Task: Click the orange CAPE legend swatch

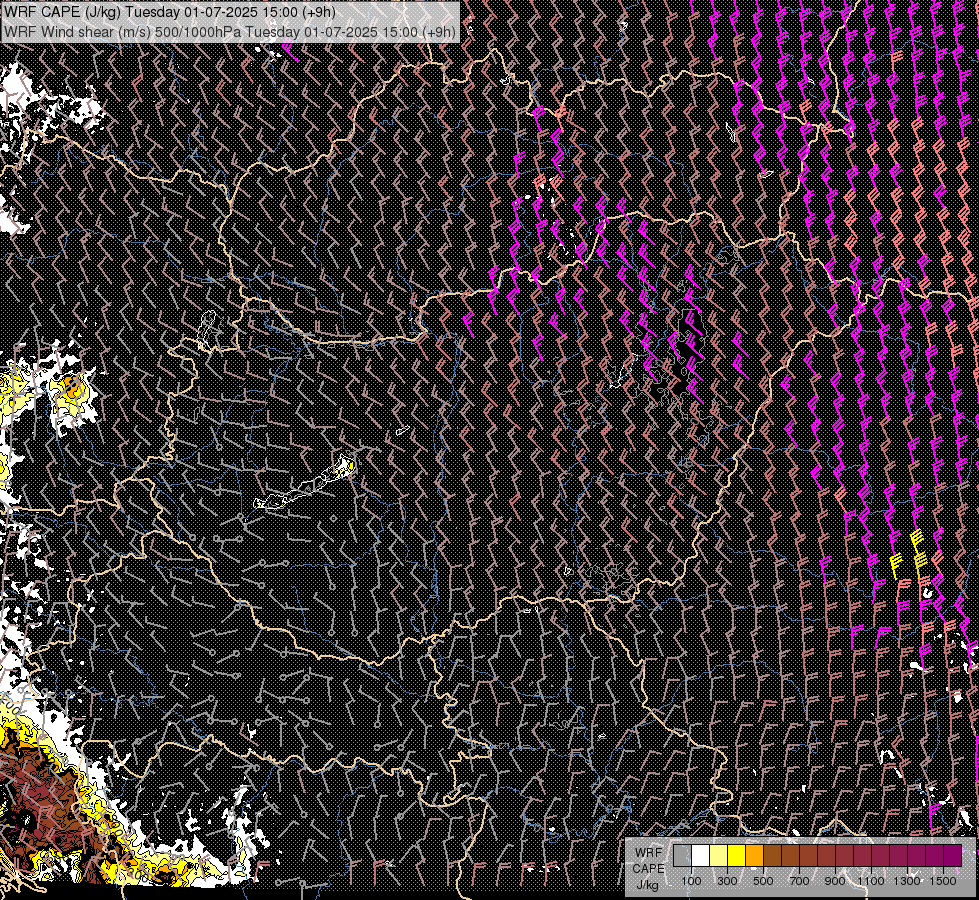Action: 754,855
